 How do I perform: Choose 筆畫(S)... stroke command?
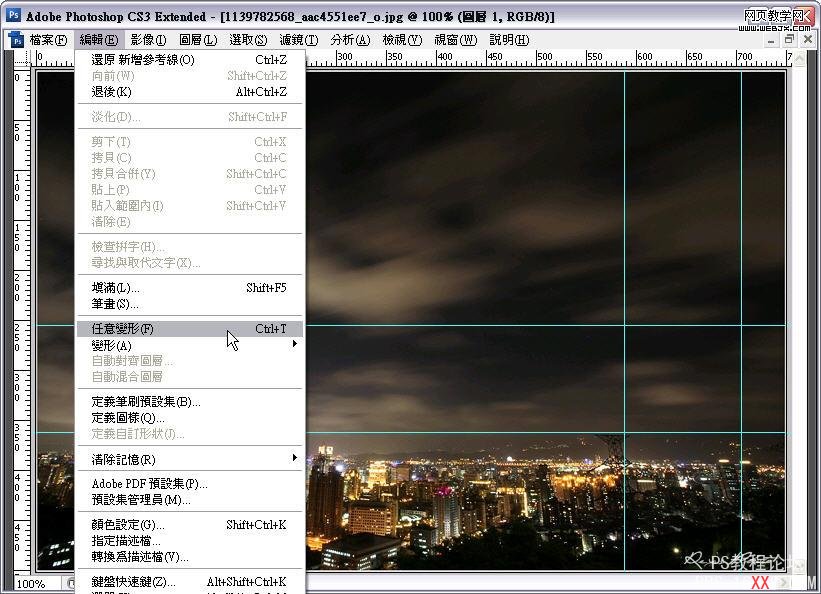pyautogui.click(x=190, y=304)
